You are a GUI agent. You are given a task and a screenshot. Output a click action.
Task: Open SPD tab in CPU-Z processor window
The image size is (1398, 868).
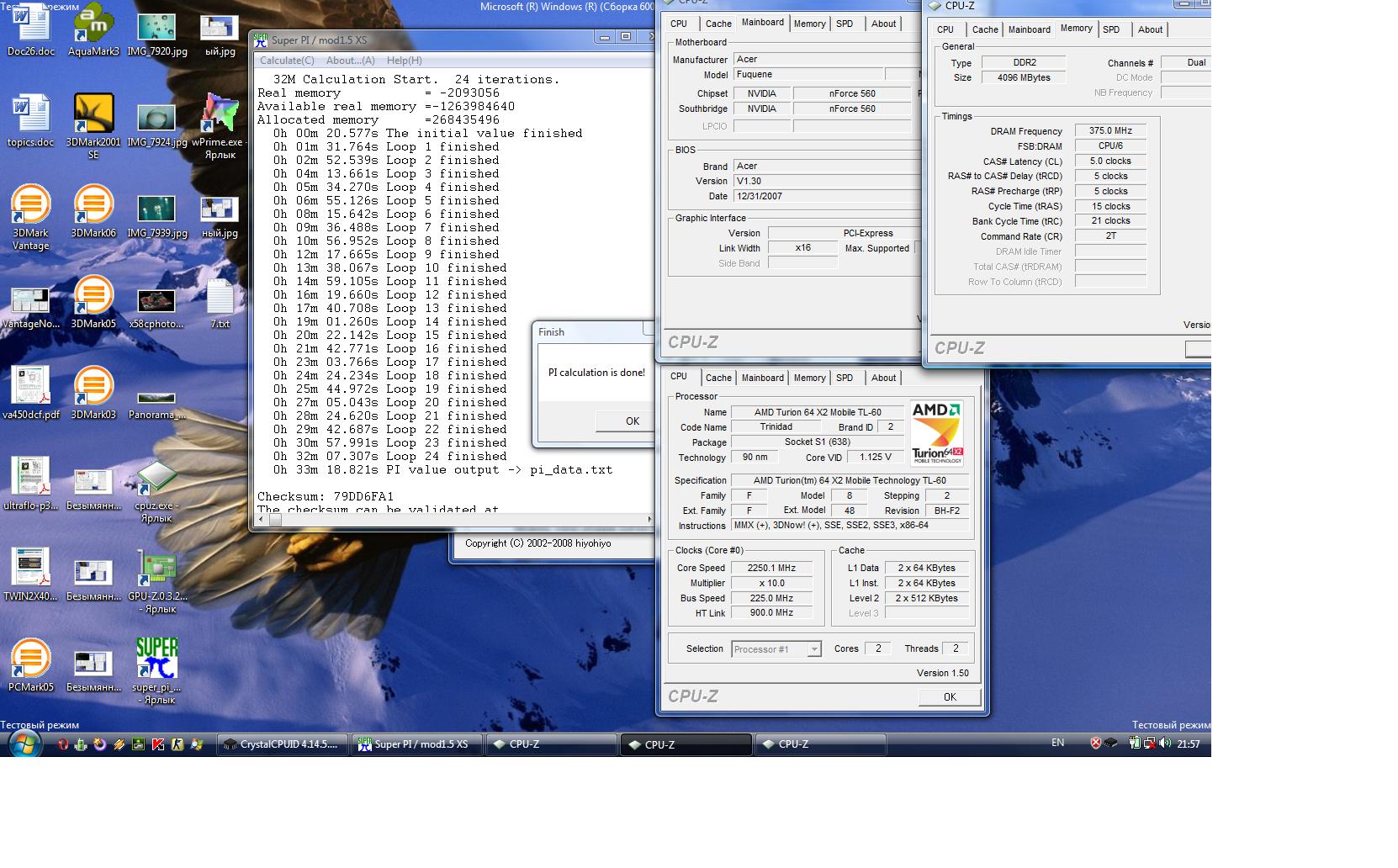845,378
